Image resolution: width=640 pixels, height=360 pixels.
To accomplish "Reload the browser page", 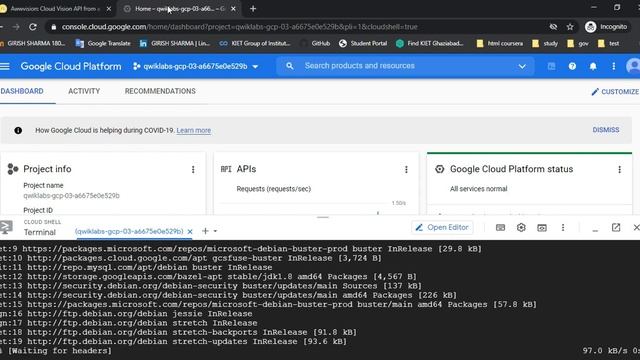I will pyautogui.click(x=33, y=27).
